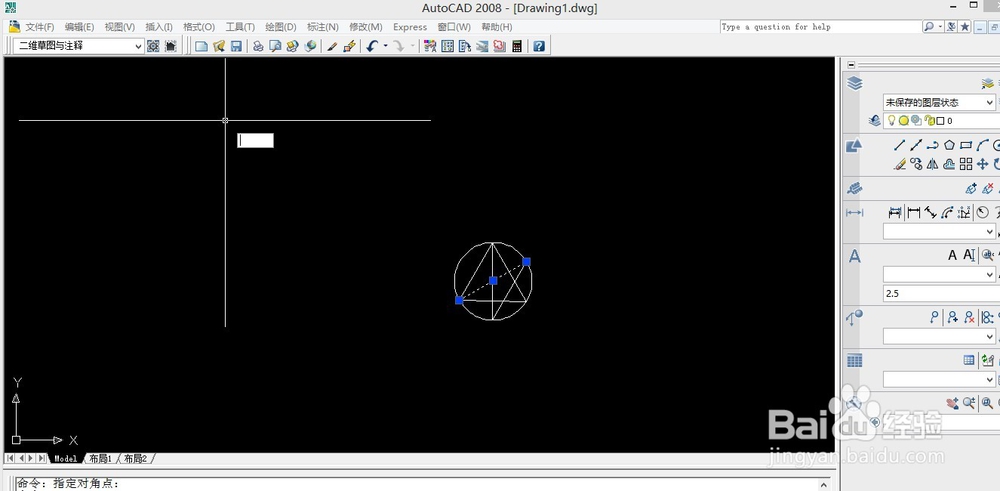Open the 修改(M) menu
The height and width of the screenshot is (491, 1000).
365,27
